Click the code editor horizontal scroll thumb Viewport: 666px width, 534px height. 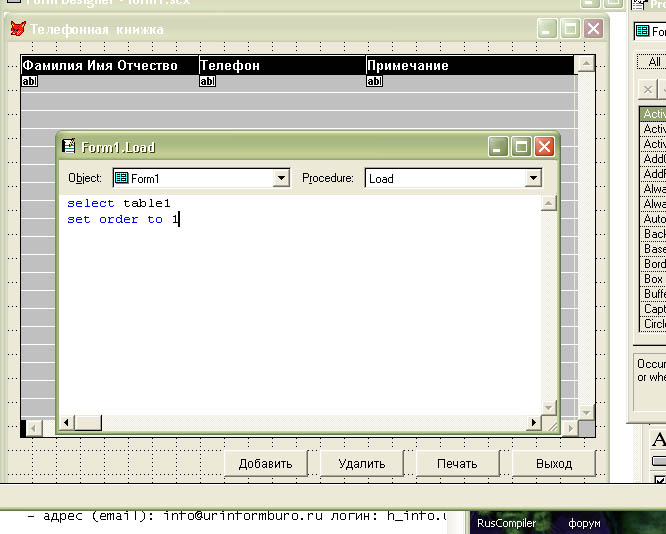click(88, 422)
